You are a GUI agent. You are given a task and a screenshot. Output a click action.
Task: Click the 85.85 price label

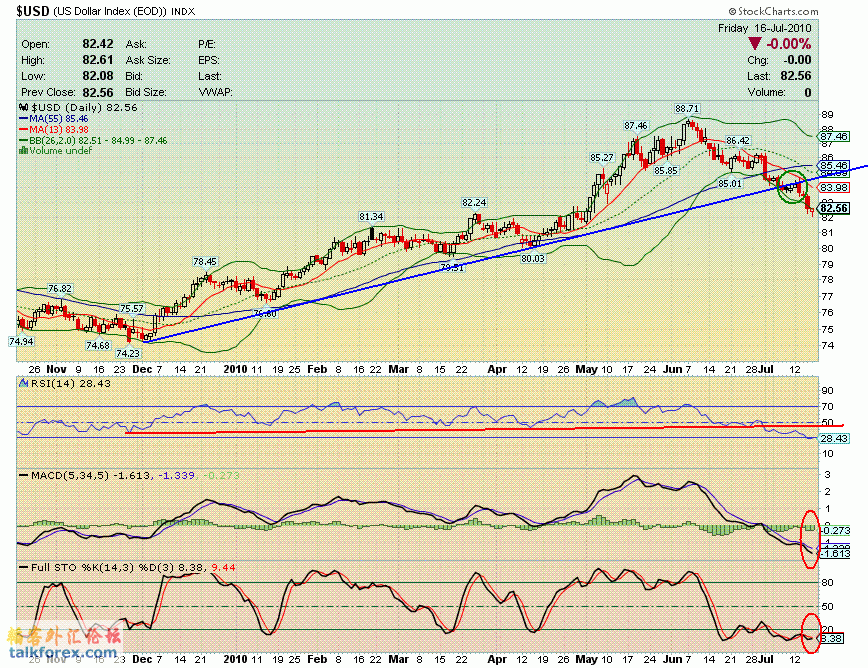665,170
